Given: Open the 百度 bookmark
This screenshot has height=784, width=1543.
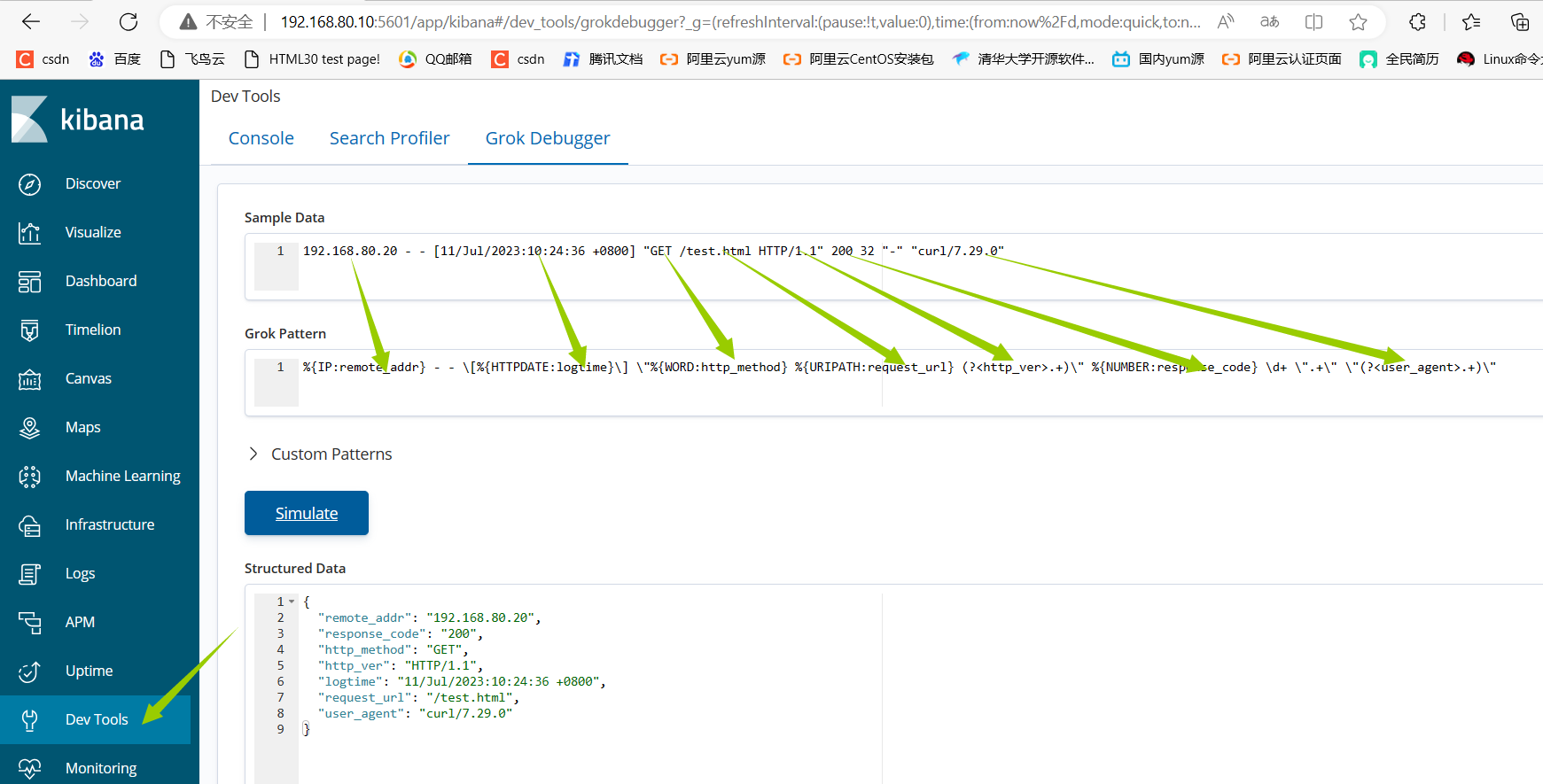Looking at the screenshot, I should tap(115, 59).
